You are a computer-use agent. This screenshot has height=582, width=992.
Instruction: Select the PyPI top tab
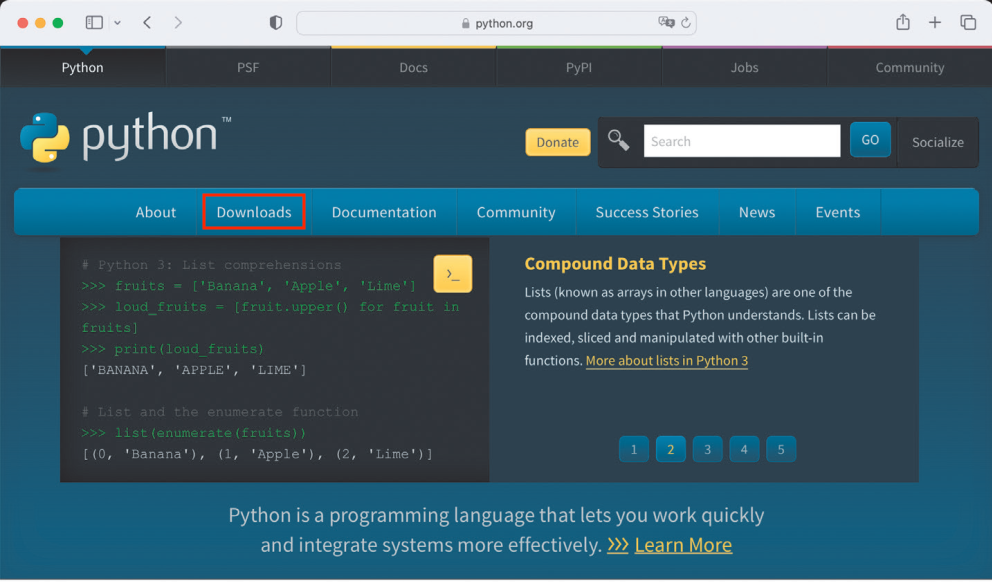(579, 67)
